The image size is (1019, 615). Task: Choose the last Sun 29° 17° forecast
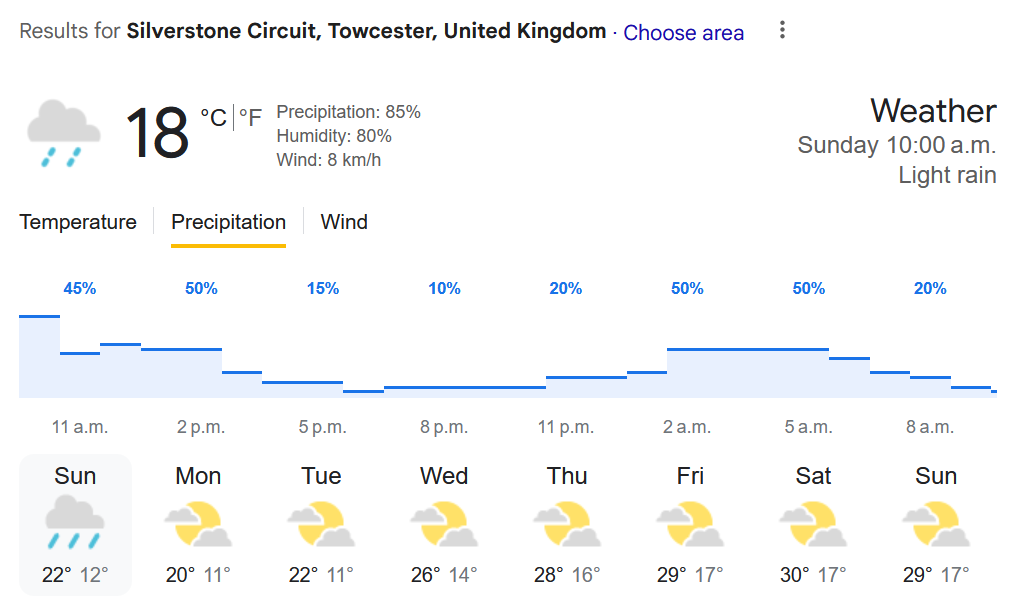[936, 525]
